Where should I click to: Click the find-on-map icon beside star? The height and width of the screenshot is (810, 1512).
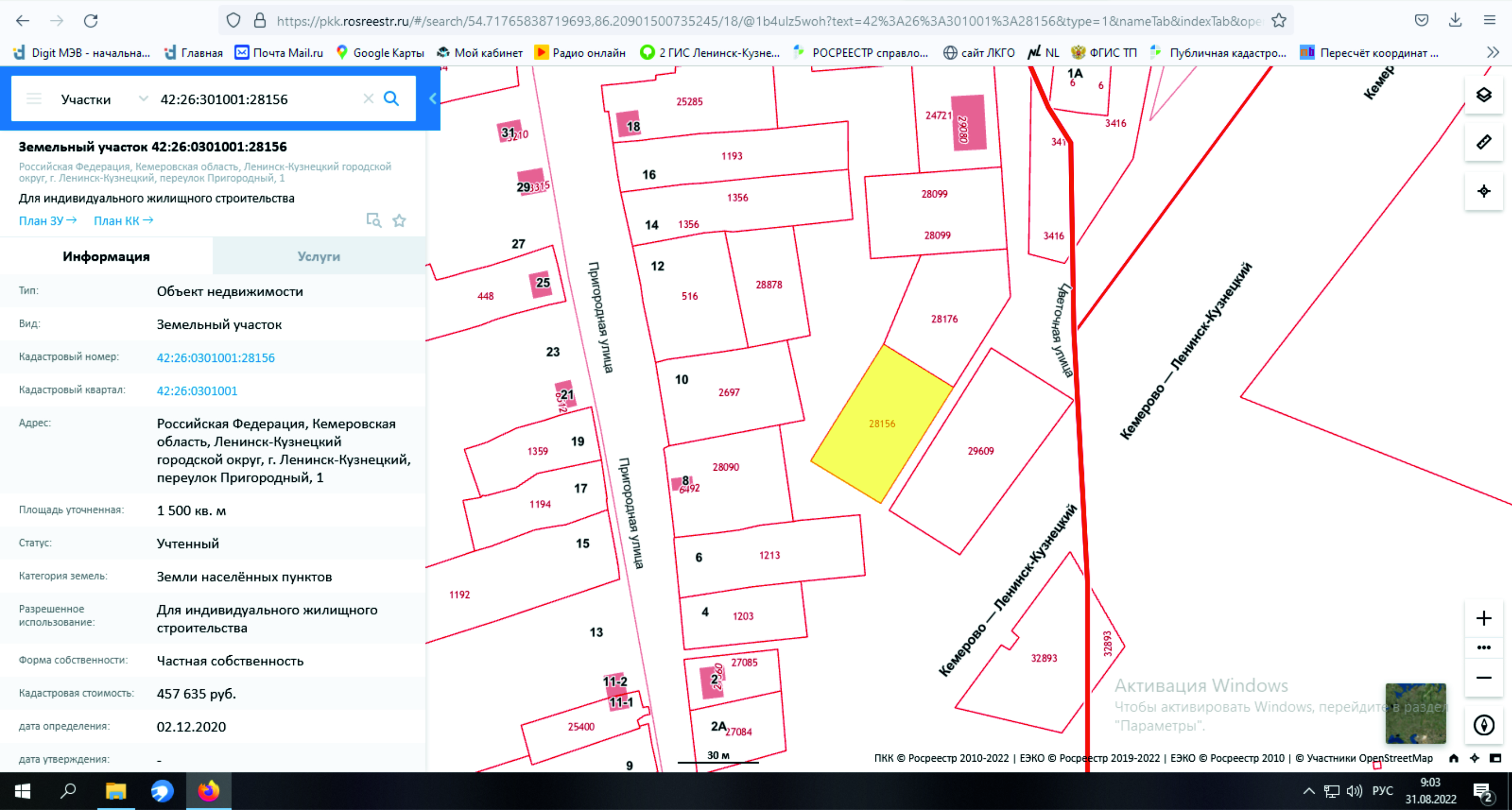point(373,221)
